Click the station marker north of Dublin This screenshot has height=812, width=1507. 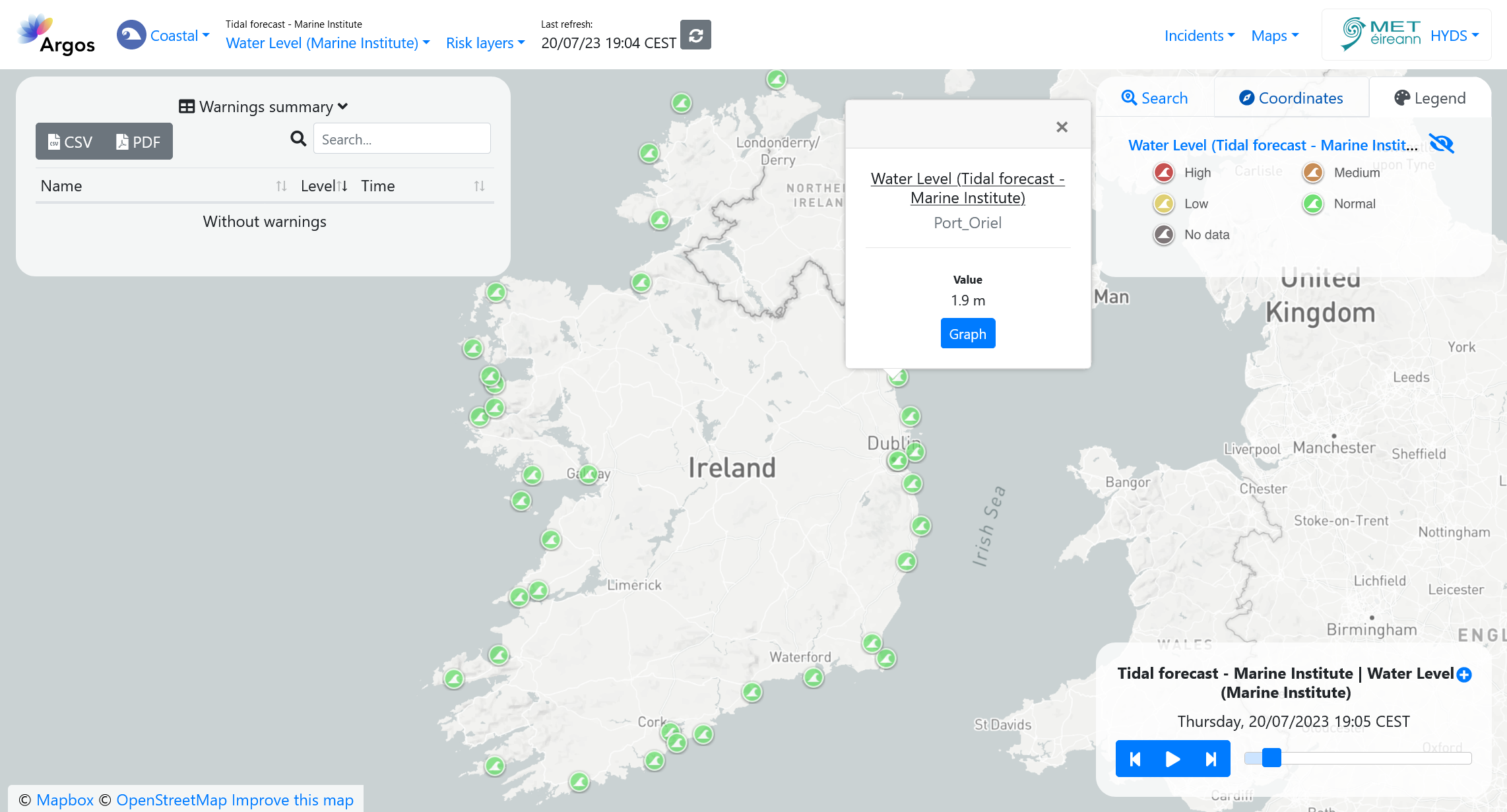click(x=911, y=416)
